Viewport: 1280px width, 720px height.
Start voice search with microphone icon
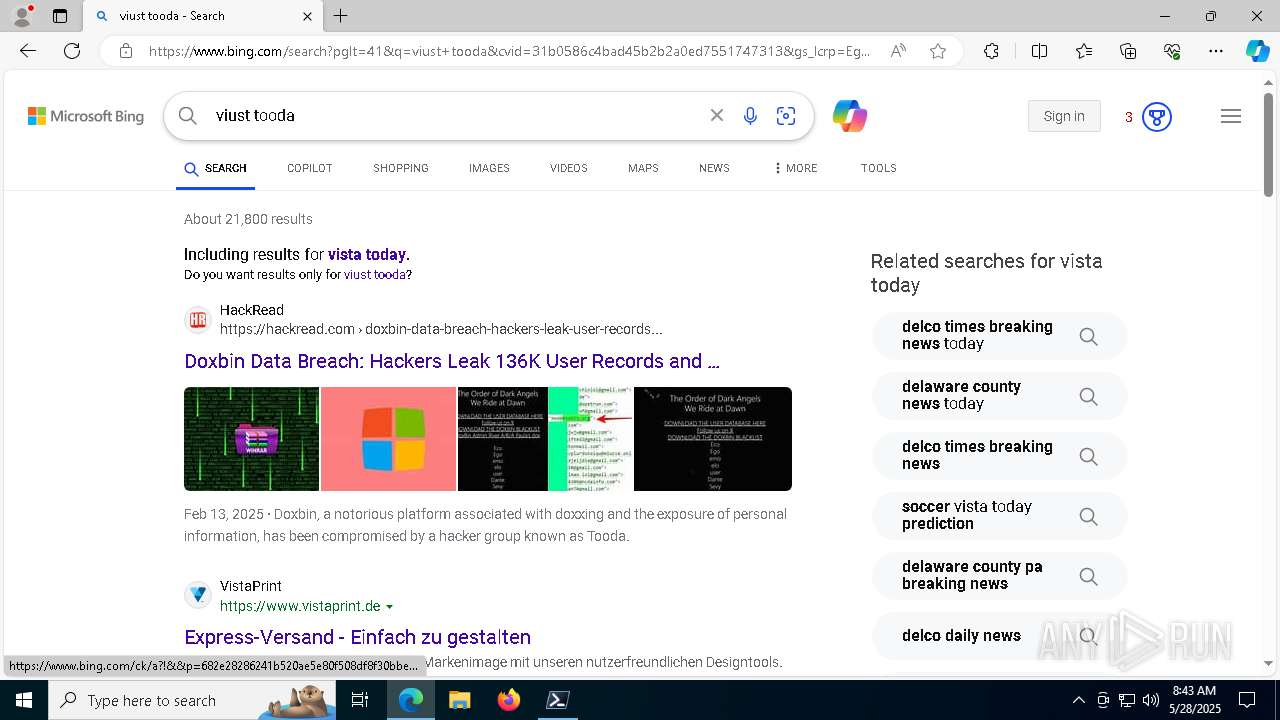tap(750, 116)
